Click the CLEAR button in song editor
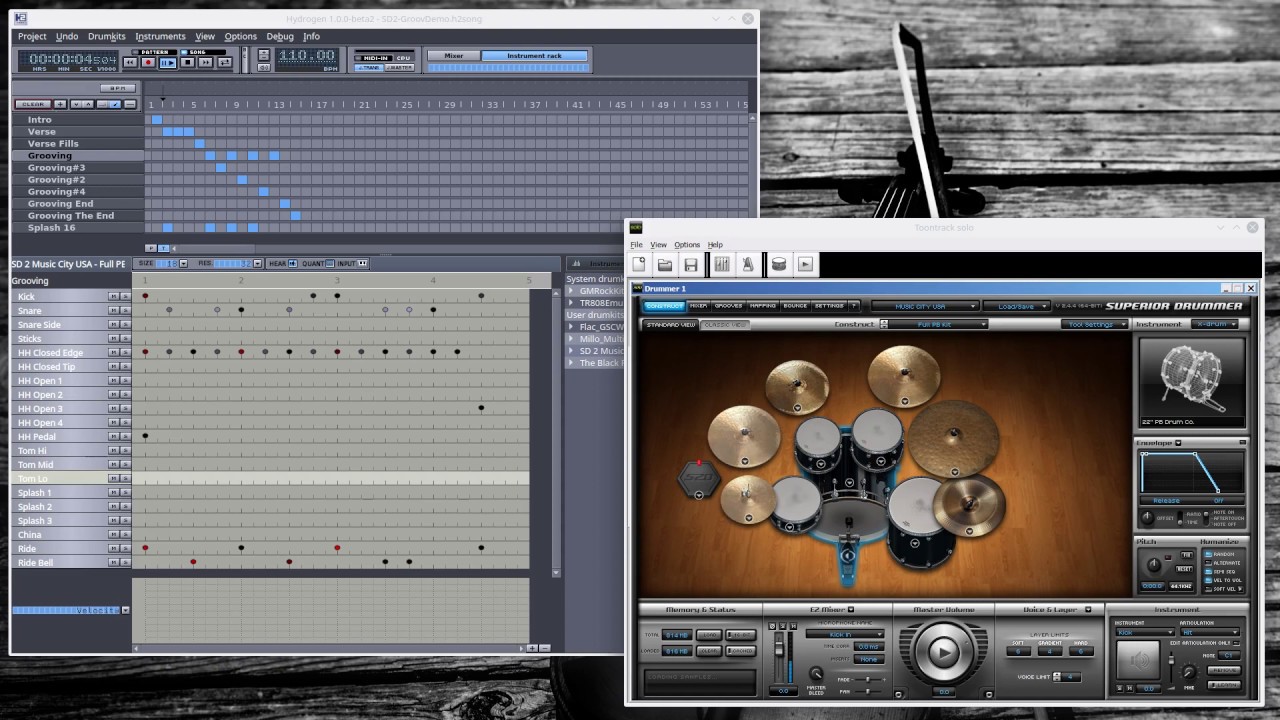1280x720 pixels. pyautogui.click(x=33, y=104)
